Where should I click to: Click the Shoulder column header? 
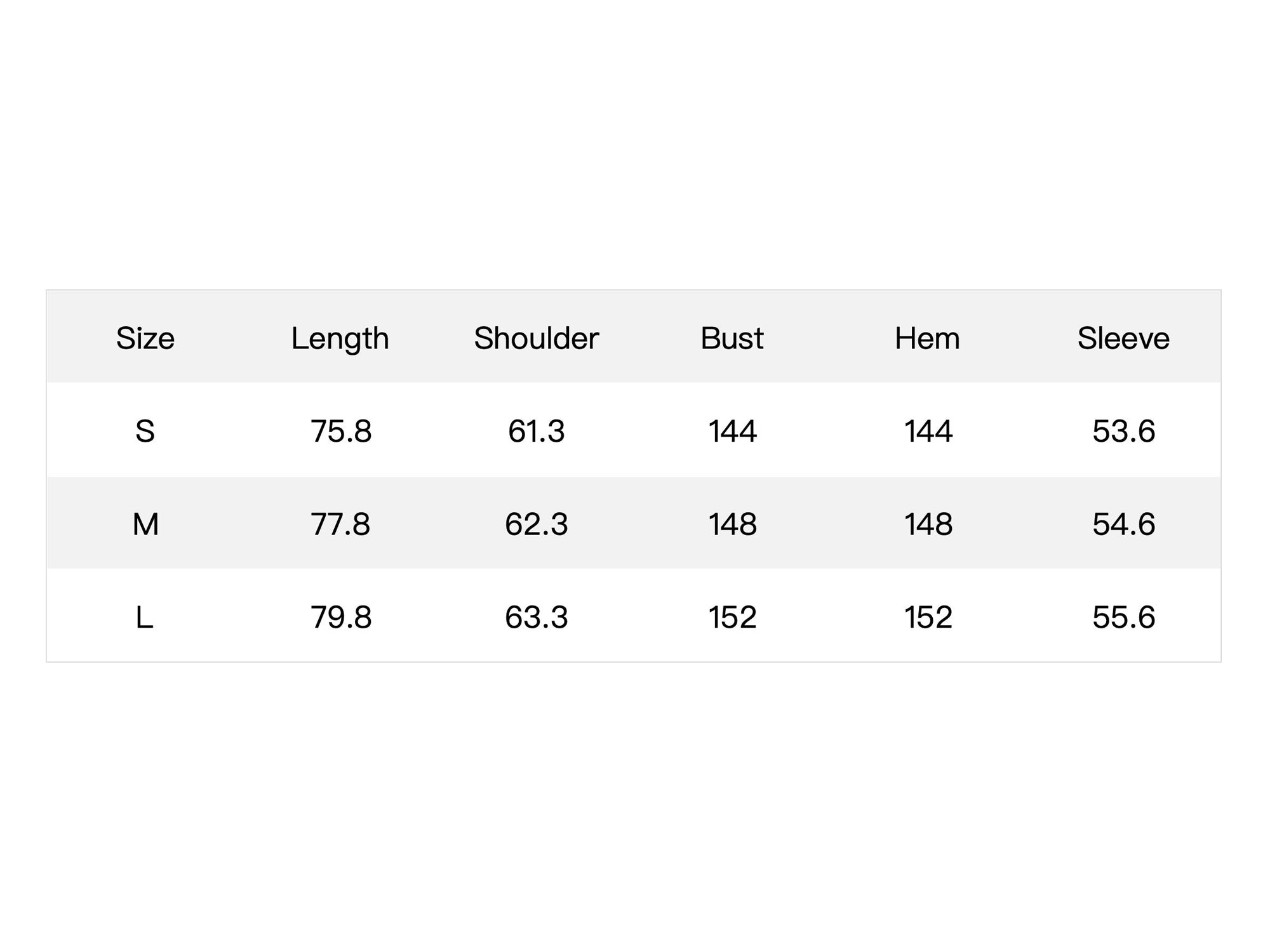pyautogui.click(x=536, y=338)
